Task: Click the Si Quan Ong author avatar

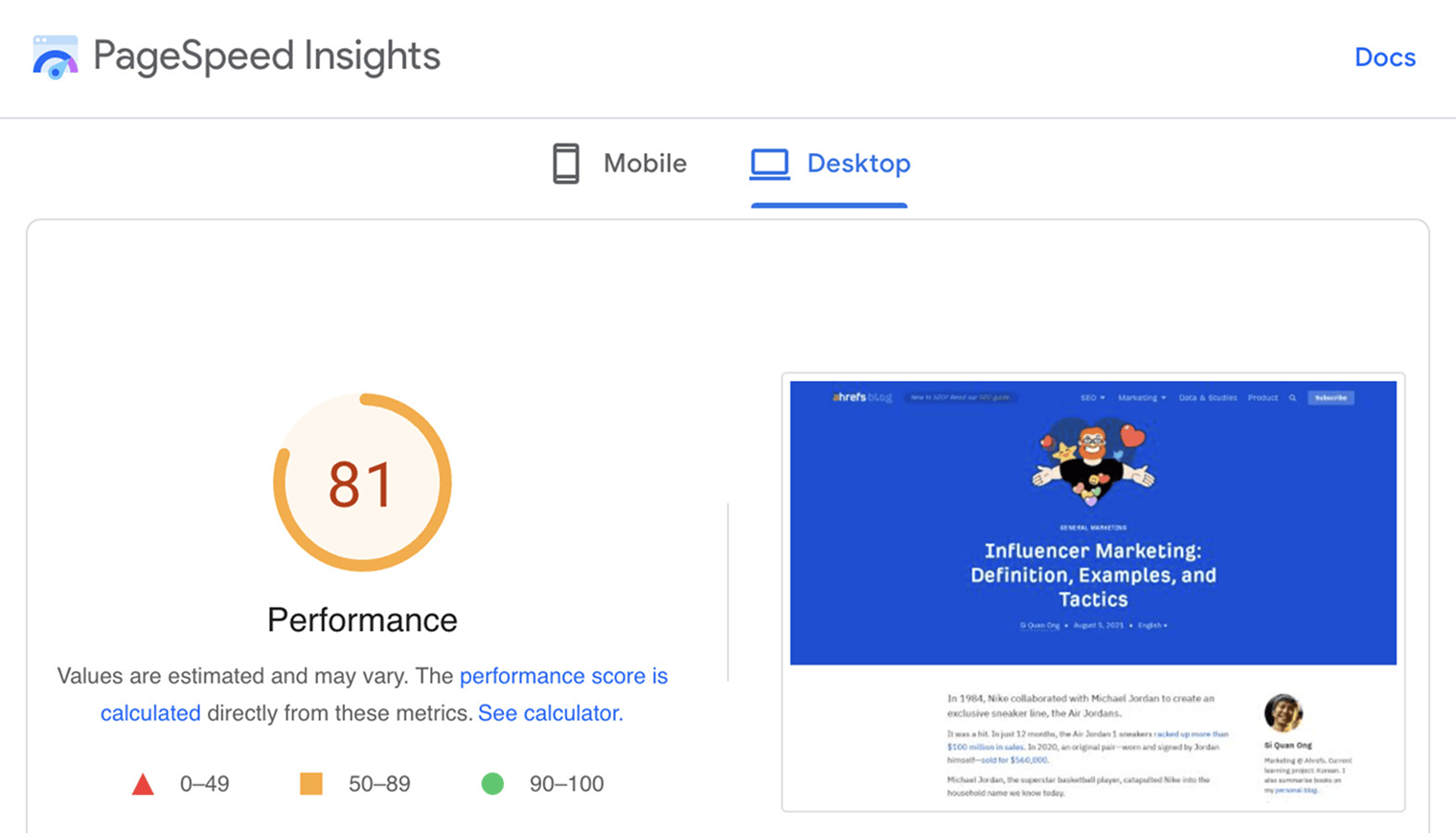Action: tap(1284, 710)
